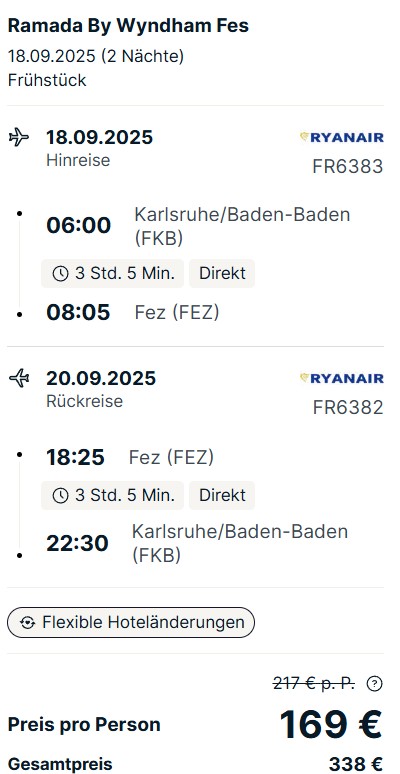This screenshot has height=774, width=400.
Task: Click the 22:30 arrival time
Action: pos(78,543)
